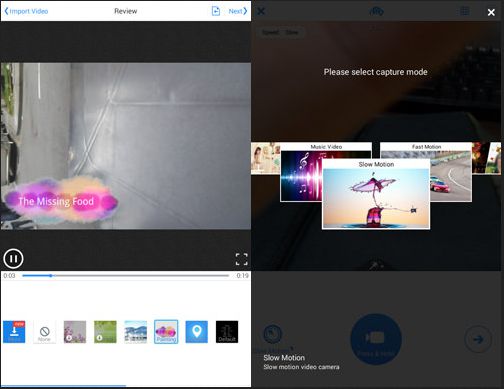This screenshot has height=389, width=504.
Task: Tap the dimmed Speed indicator label
Action: coord(280,32)
